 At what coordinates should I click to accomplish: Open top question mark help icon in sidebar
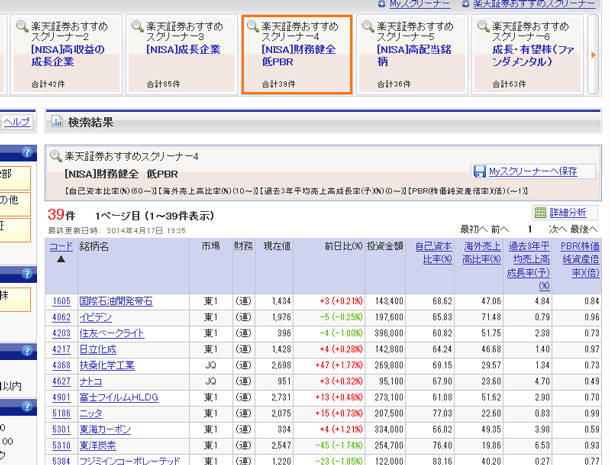click(x=27, y=152)
